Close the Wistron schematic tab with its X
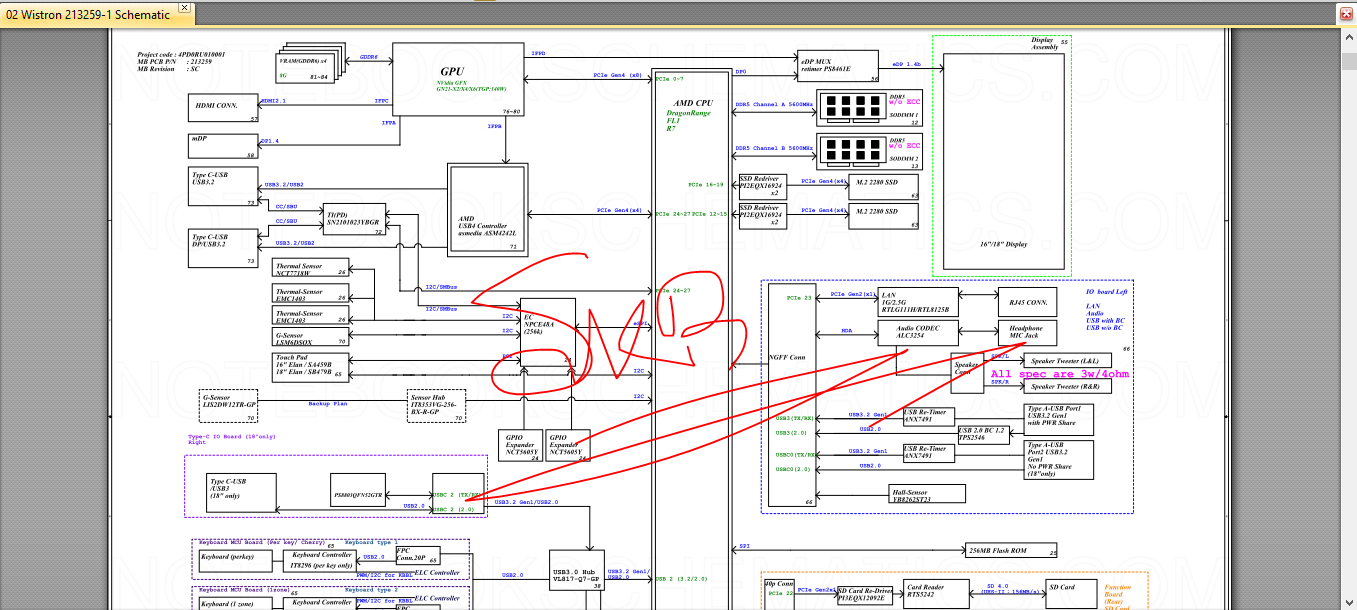The image size is (1357, 610). (x=184, y=8)
